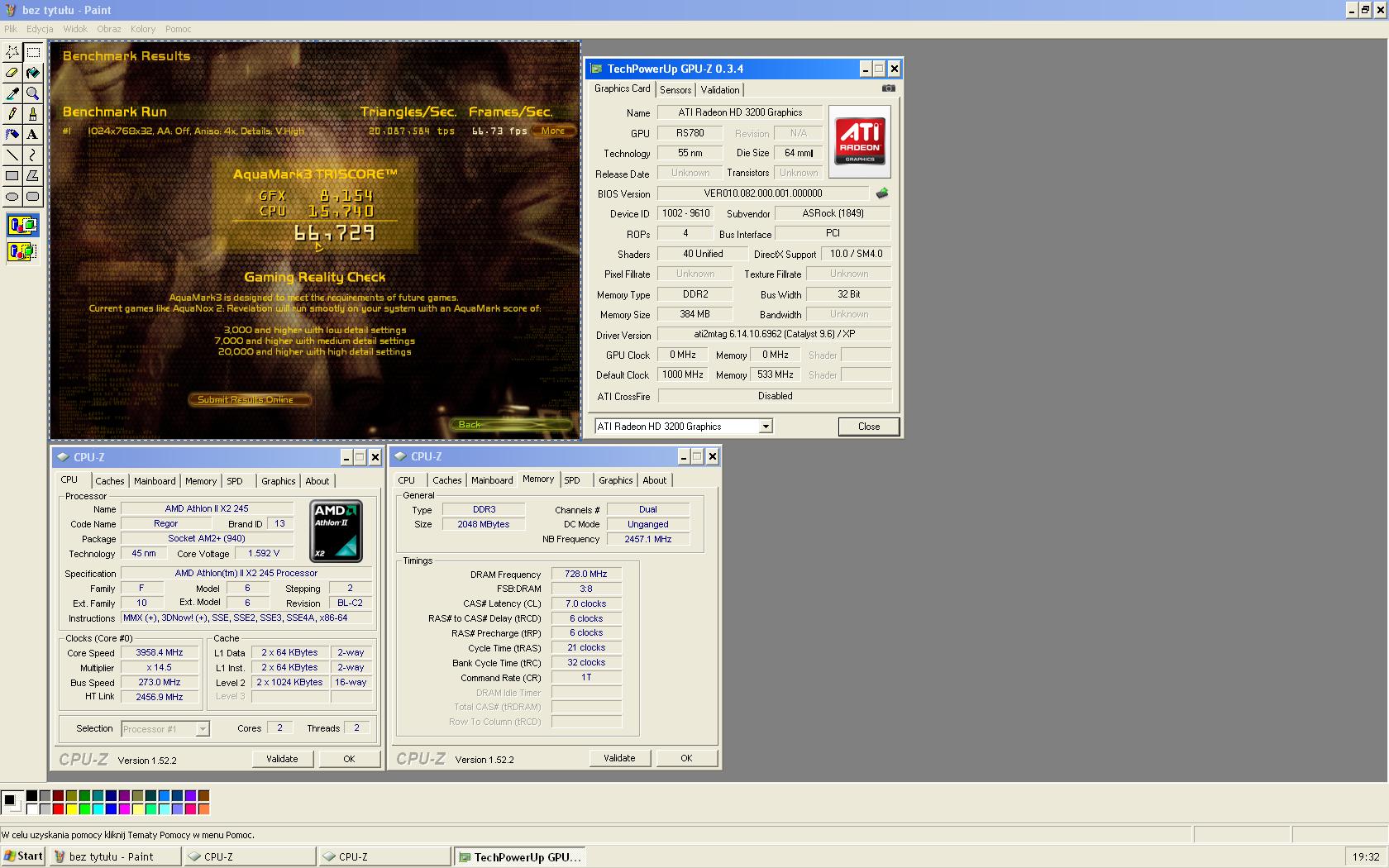Pick the orange color swatch
Viewport: 1389px width, 868px height.
[x=203, y=809]
